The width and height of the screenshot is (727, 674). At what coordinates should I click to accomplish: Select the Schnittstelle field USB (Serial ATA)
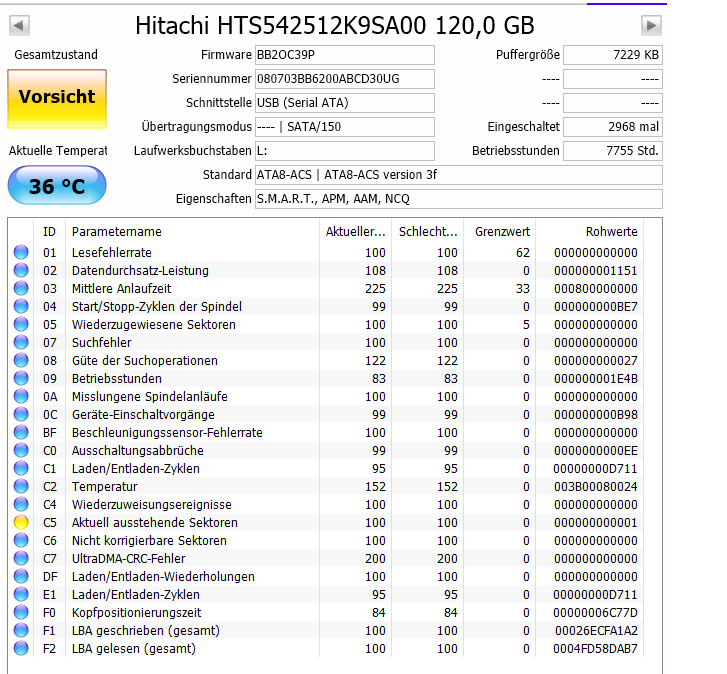[345, 103]
